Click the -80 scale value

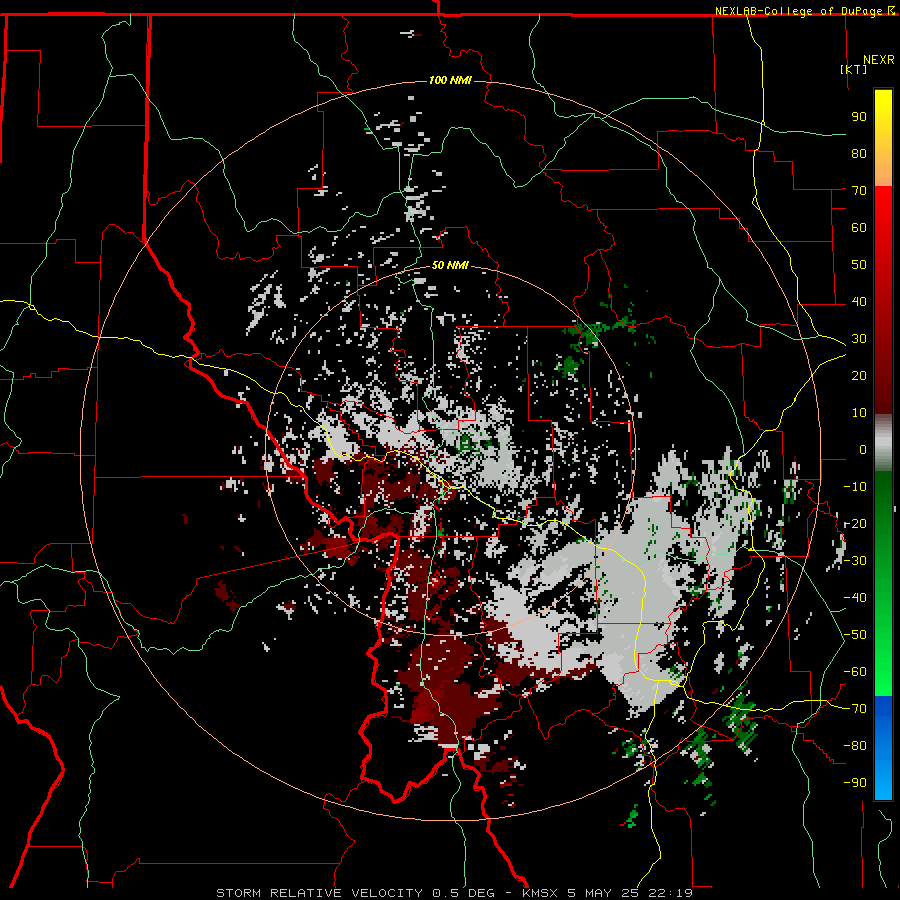(855, 746)
